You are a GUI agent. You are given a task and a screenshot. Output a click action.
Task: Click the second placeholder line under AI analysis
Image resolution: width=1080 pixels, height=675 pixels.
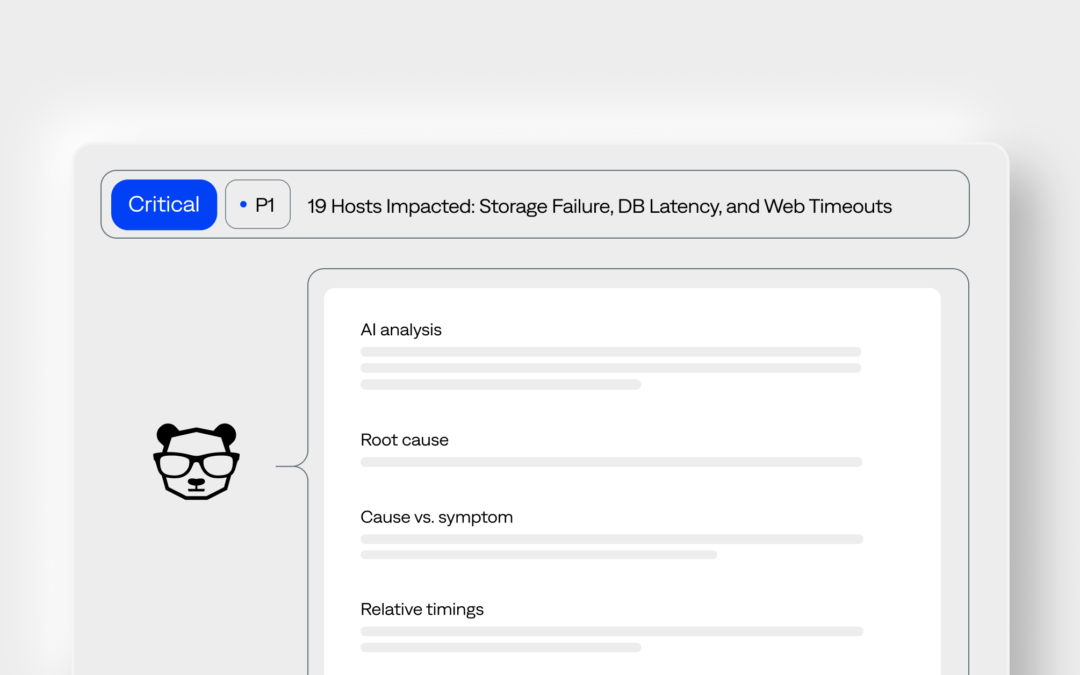pyautogui.click(x=611, y=368)
